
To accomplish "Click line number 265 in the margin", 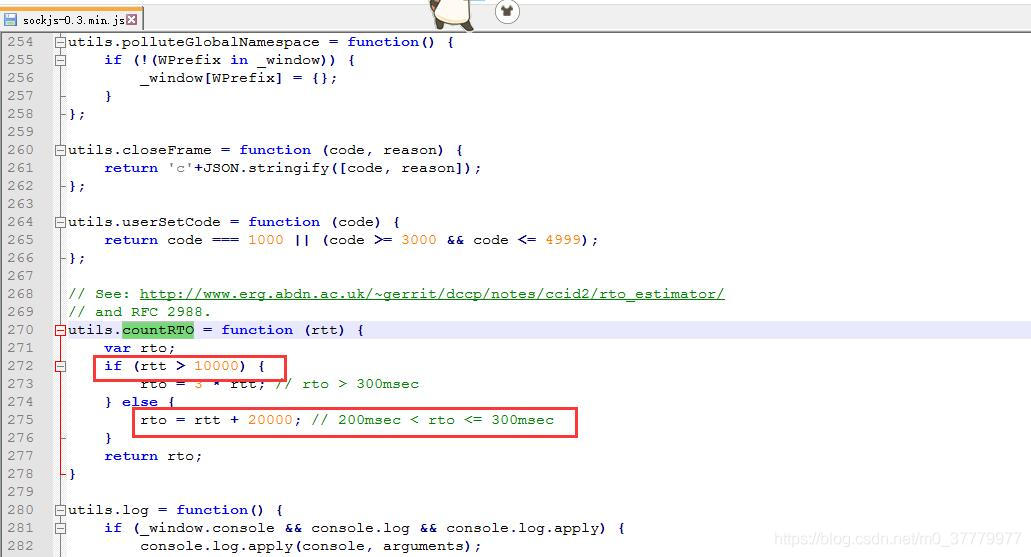I will [20, 239].
